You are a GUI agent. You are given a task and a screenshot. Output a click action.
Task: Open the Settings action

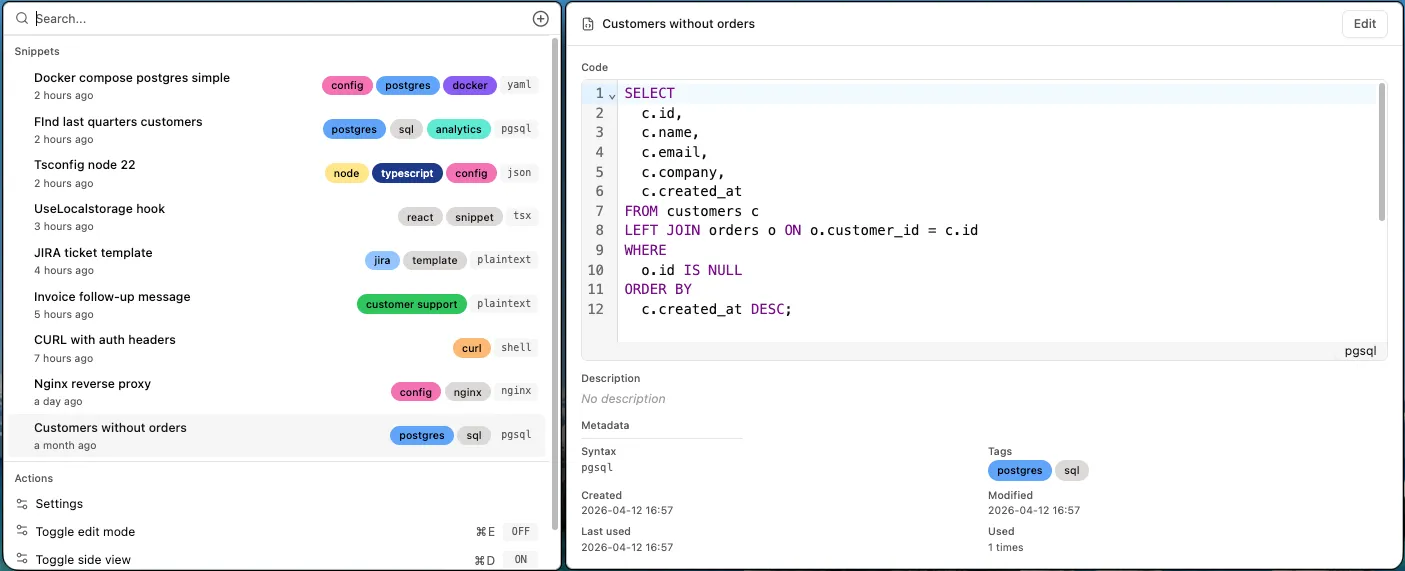pyautogui.click(x=60, y=504)
